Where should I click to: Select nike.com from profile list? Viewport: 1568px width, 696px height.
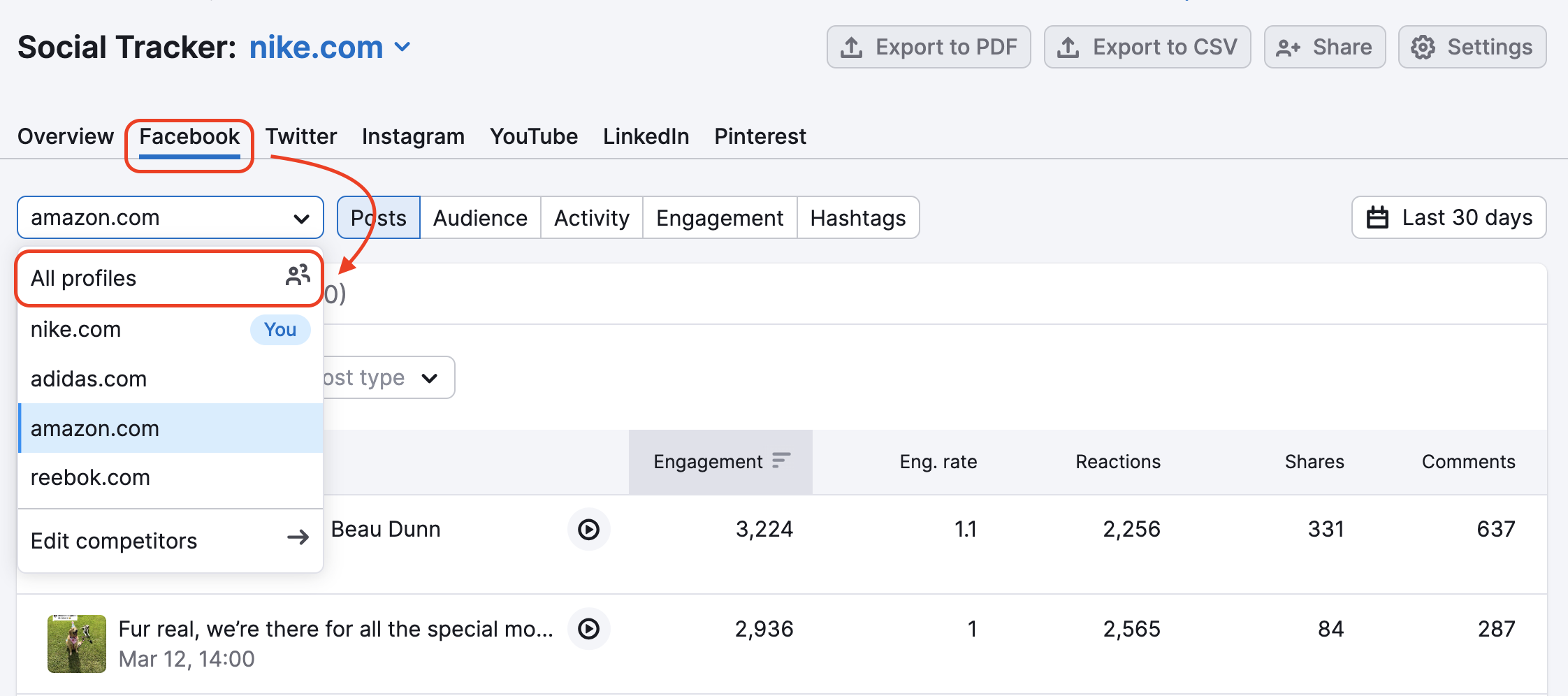click(x=170, y=329)
